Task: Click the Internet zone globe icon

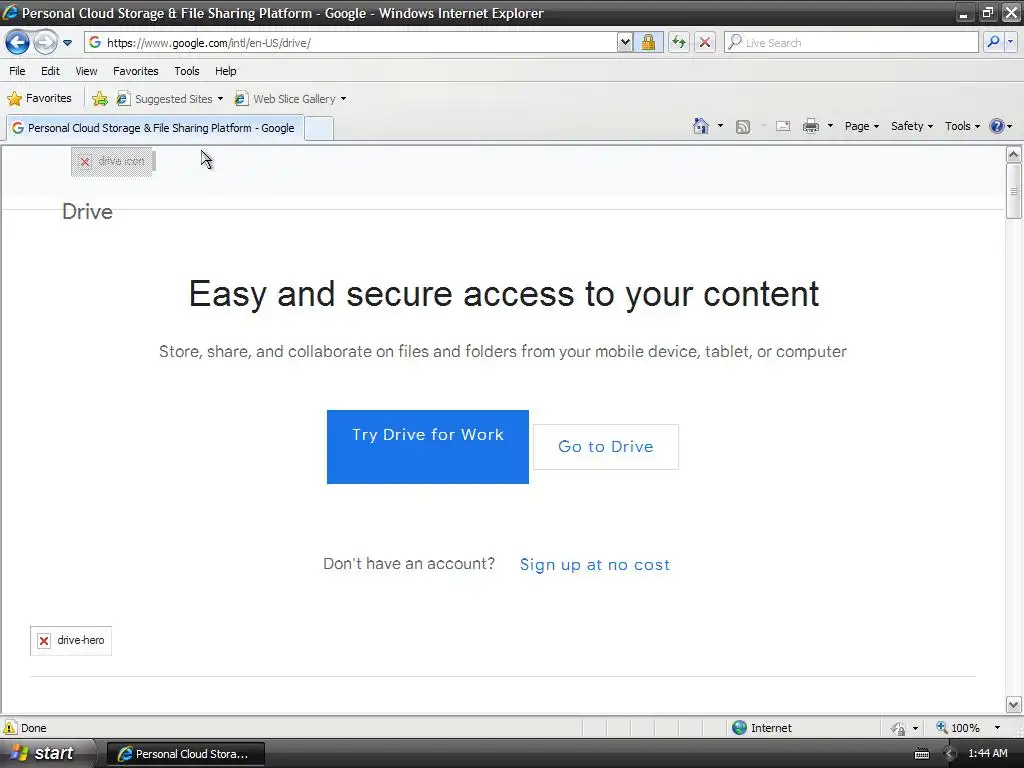Action: [739, 728]
